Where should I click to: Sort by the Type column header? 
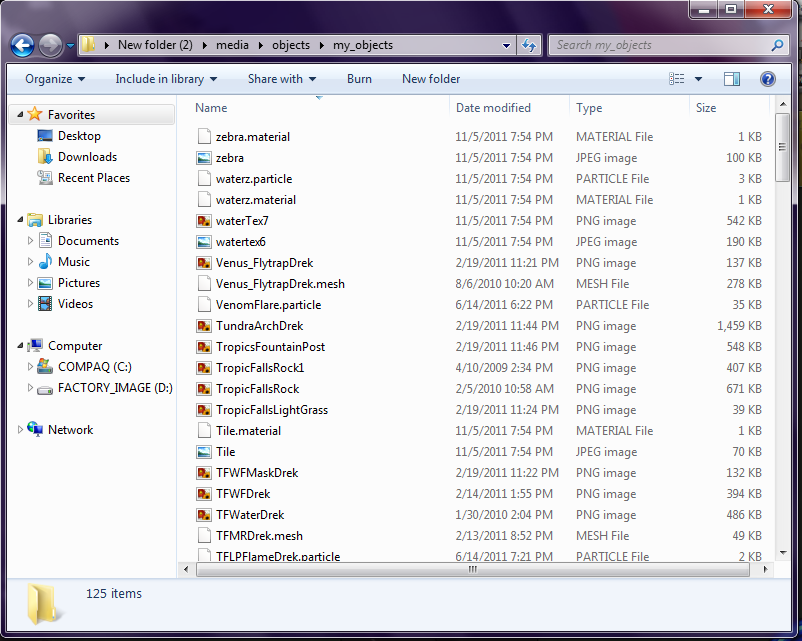click(x=589, y=108)
